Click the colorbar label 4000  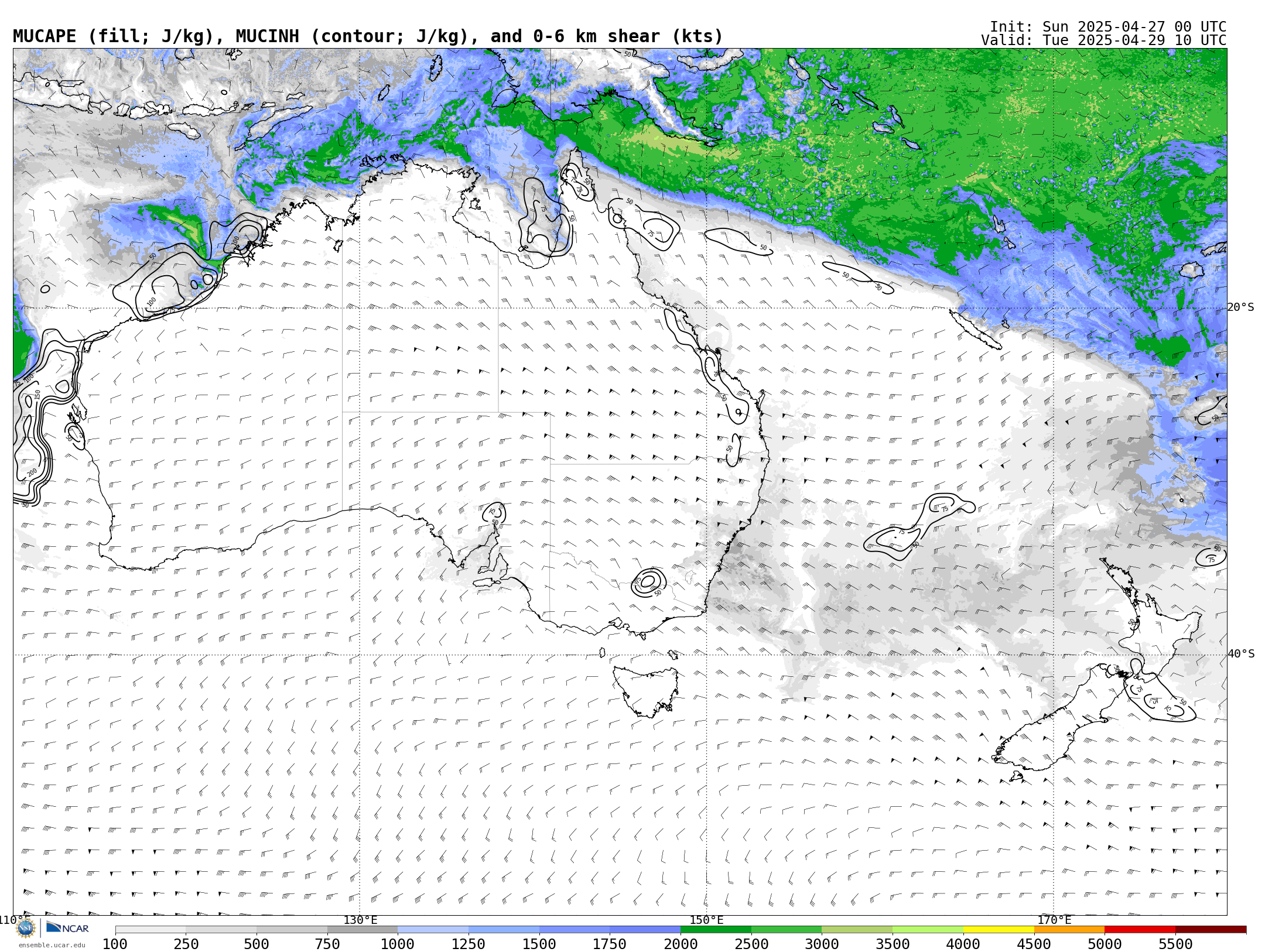tap(963, 944)
